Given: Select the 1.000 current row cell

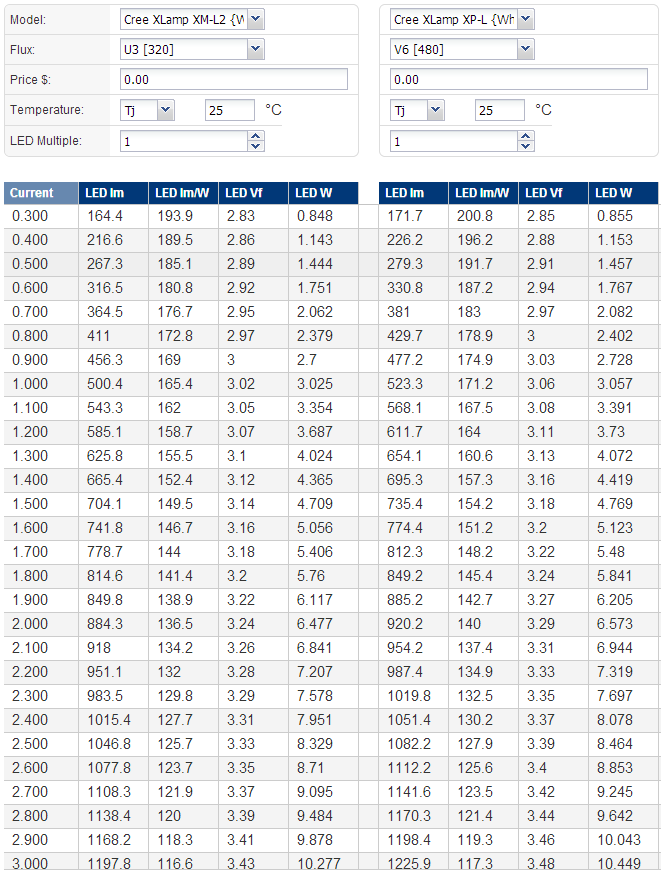Looking at the screenshot, I should (41, 384).
